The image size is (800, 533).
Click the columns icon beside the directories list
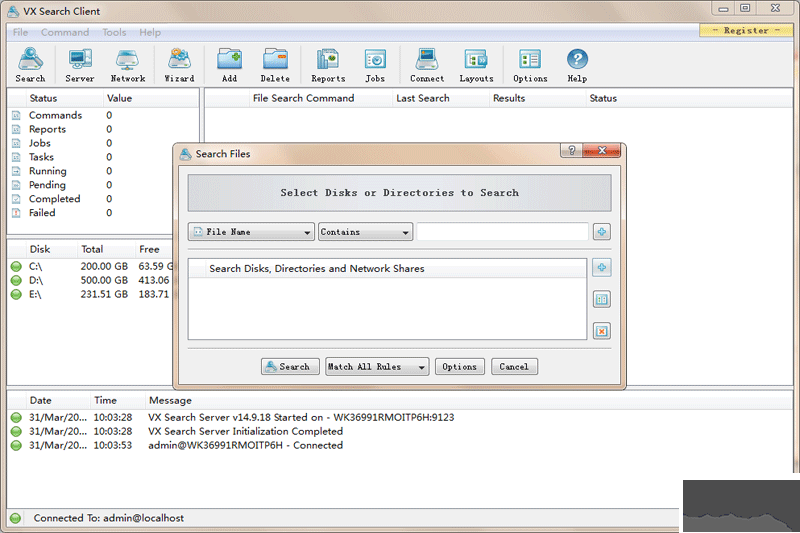[x=602, y=299]
